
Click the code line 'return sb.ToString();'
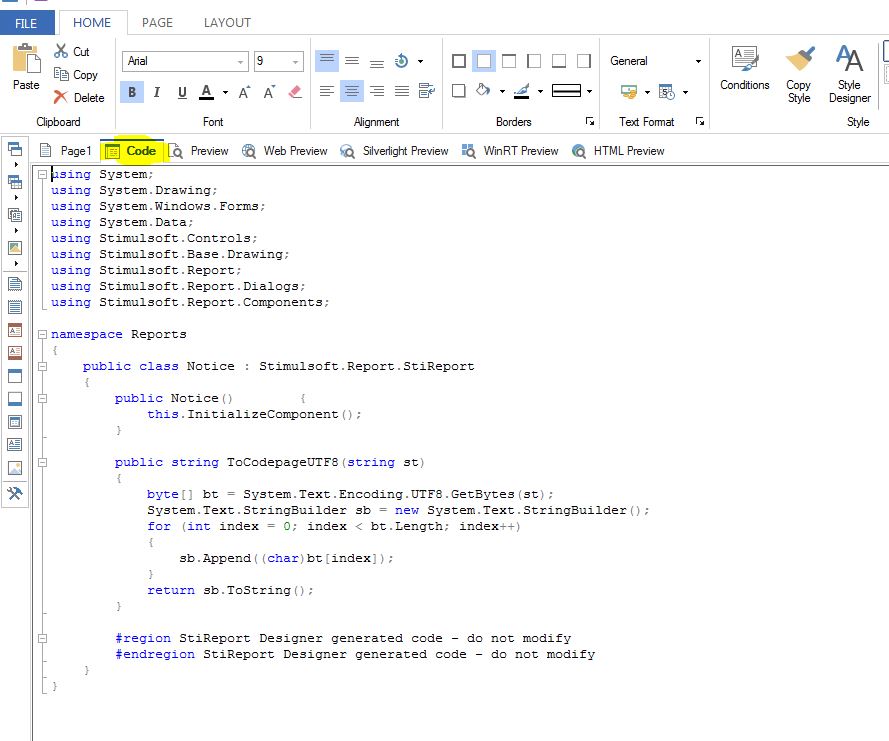(230, 590)
